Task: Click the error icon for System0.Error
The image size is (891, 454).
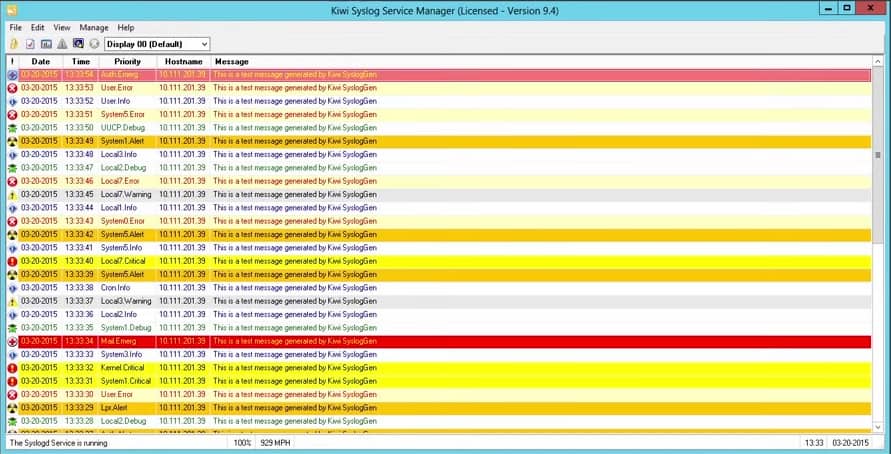Action: [x=13, y=222]
